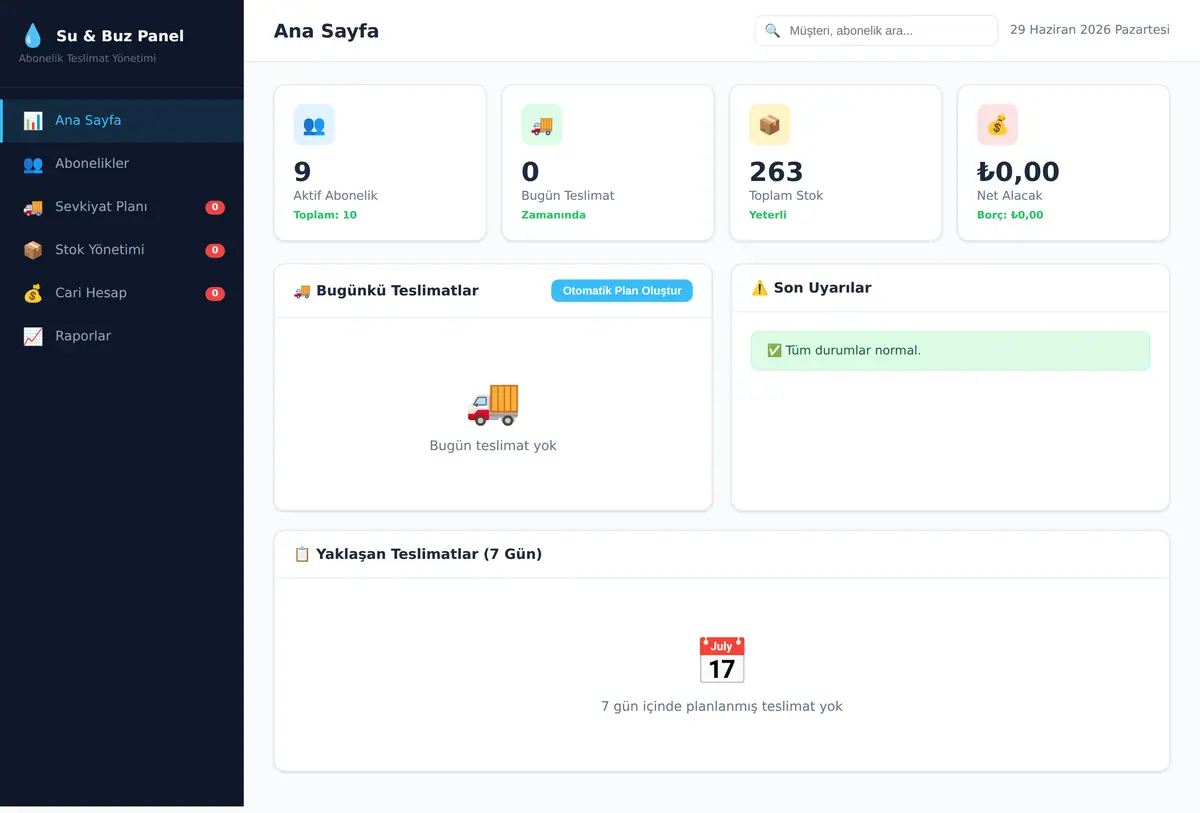Open the Cari Hesap section
Image resolution: width=1200 pixels, height=813 pixels.
pos(122,293)
